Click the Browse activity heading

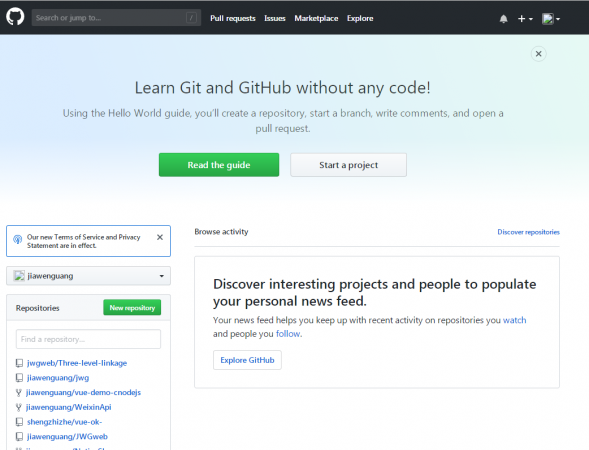coord(221,232)
